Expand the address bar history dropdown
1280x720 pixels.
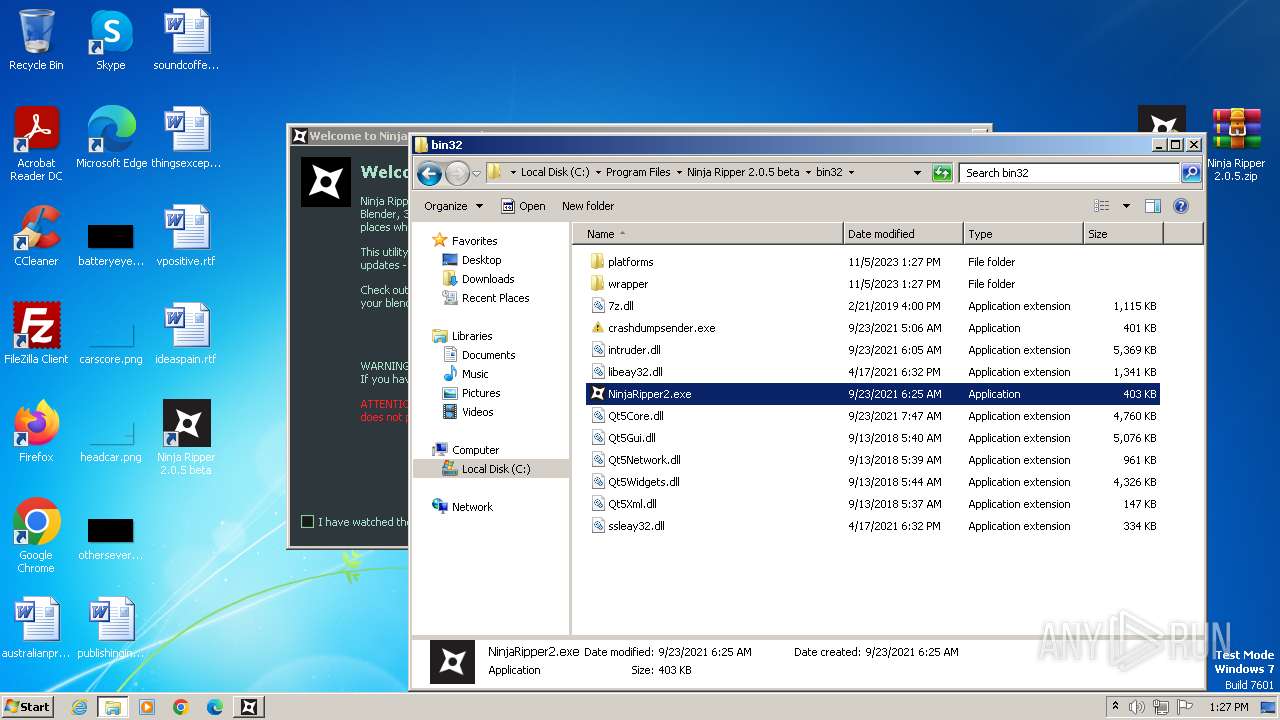point(917,173)
